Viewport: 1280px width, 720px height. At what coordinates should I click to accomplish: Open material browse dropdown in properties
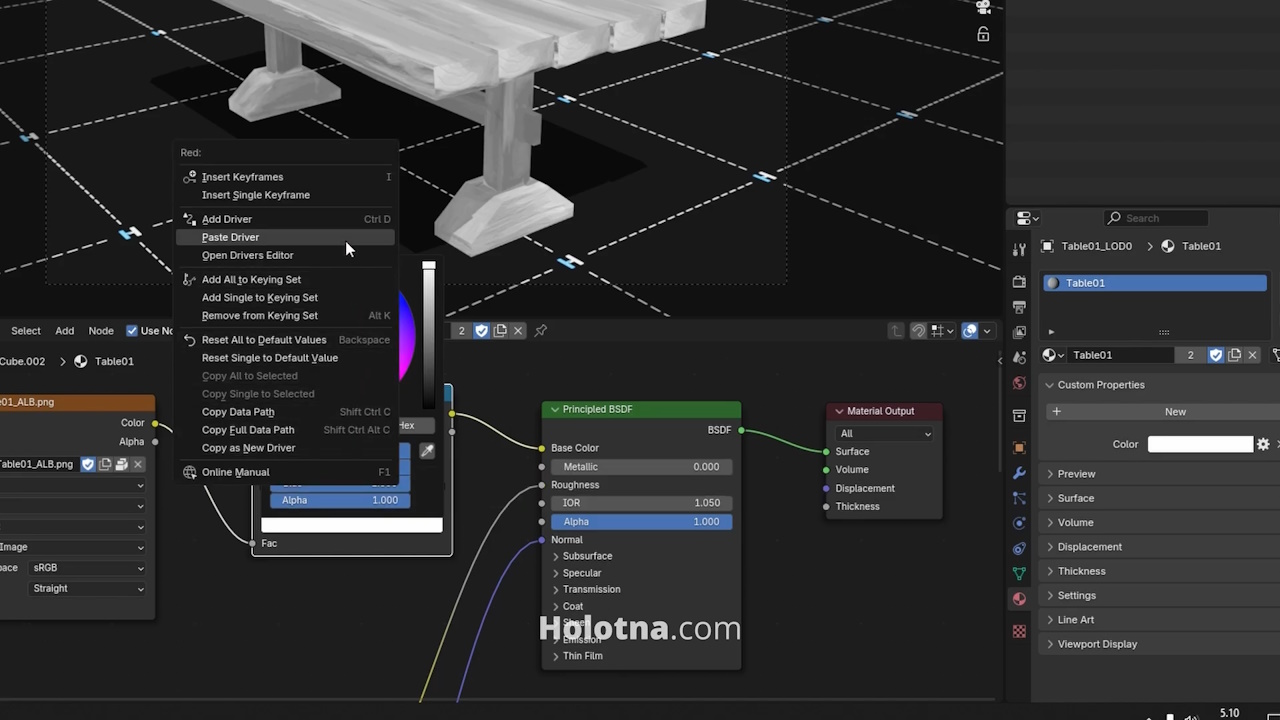(x=1053, y=355)
